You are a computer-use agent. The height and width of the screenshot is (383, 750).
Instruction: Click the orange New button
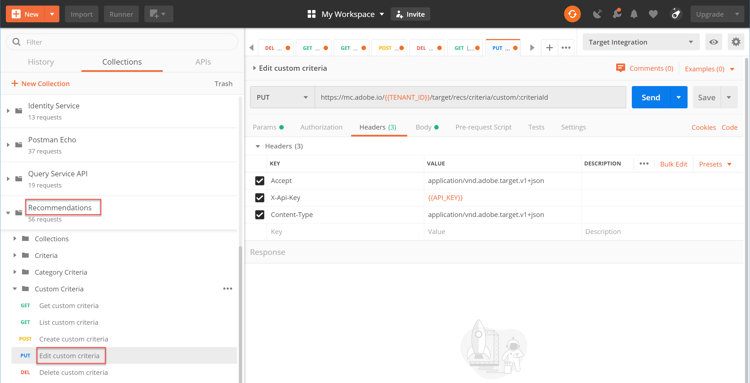click(26, 14)
